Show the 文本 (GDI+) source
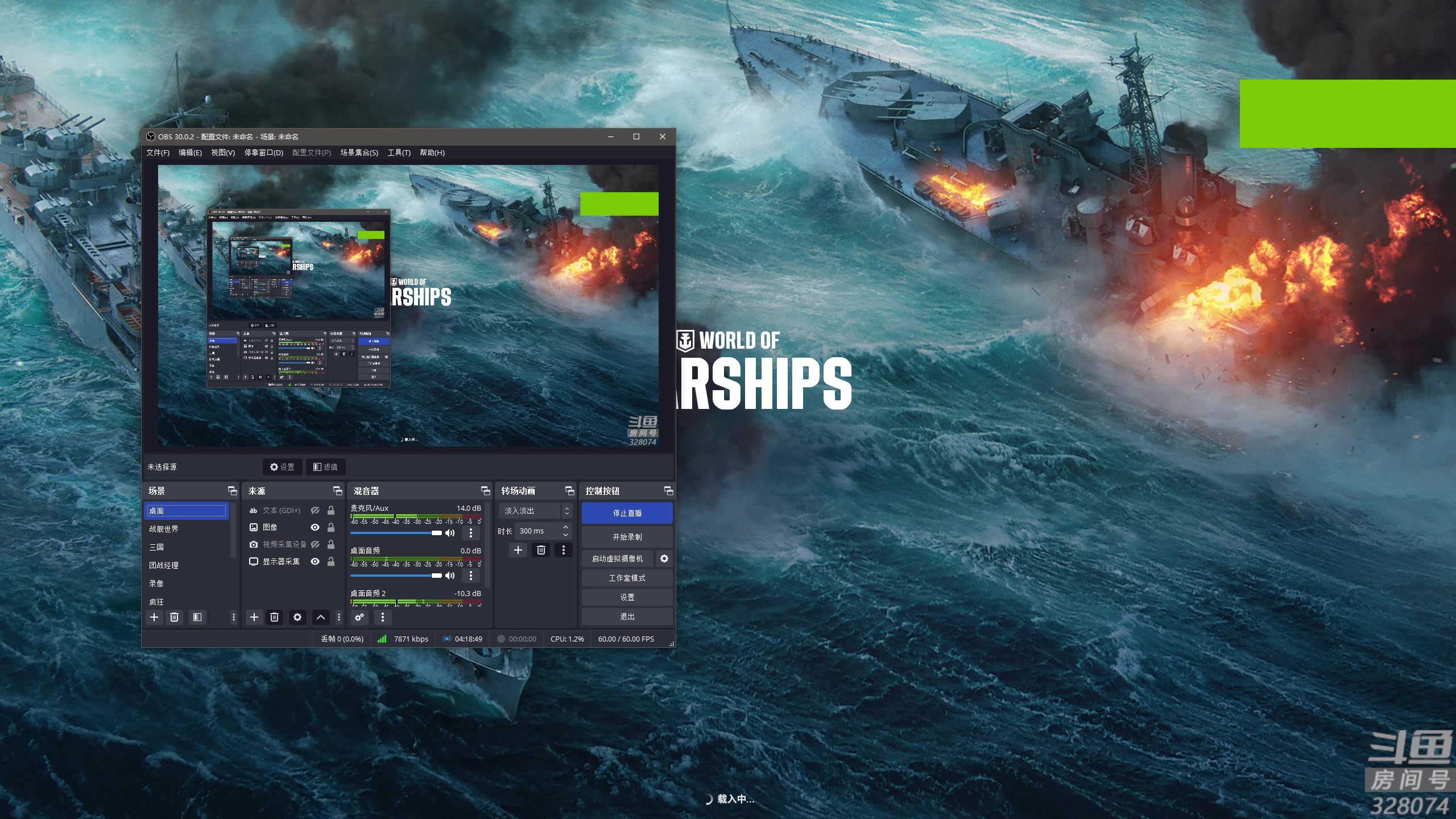Image resolution: width=1456 pixels, height=819 pixels. [315, 511]
